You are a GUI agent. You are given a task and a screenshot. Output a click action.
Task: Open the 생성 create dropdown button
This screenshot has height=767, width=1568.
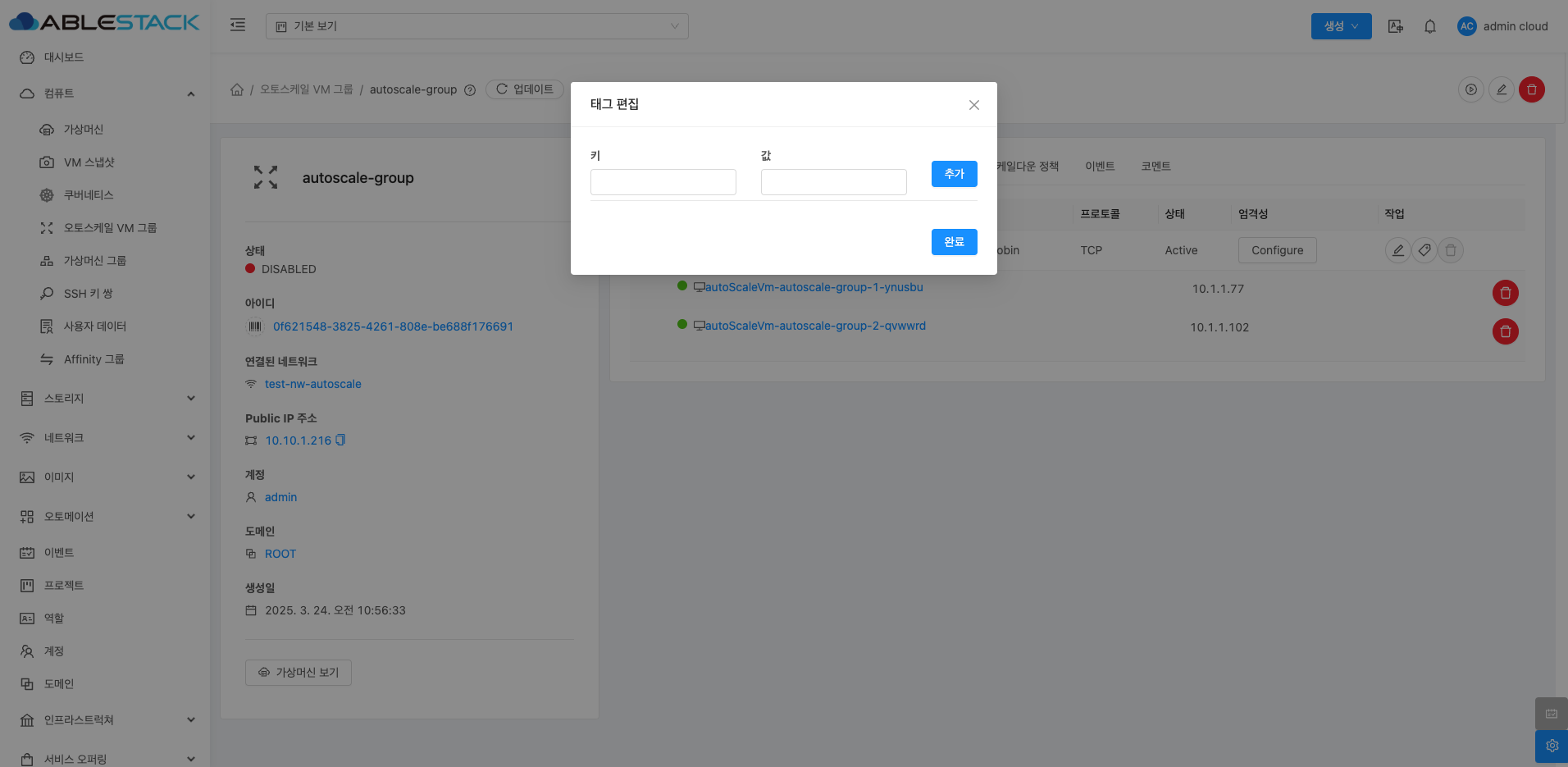[1341, 26]
